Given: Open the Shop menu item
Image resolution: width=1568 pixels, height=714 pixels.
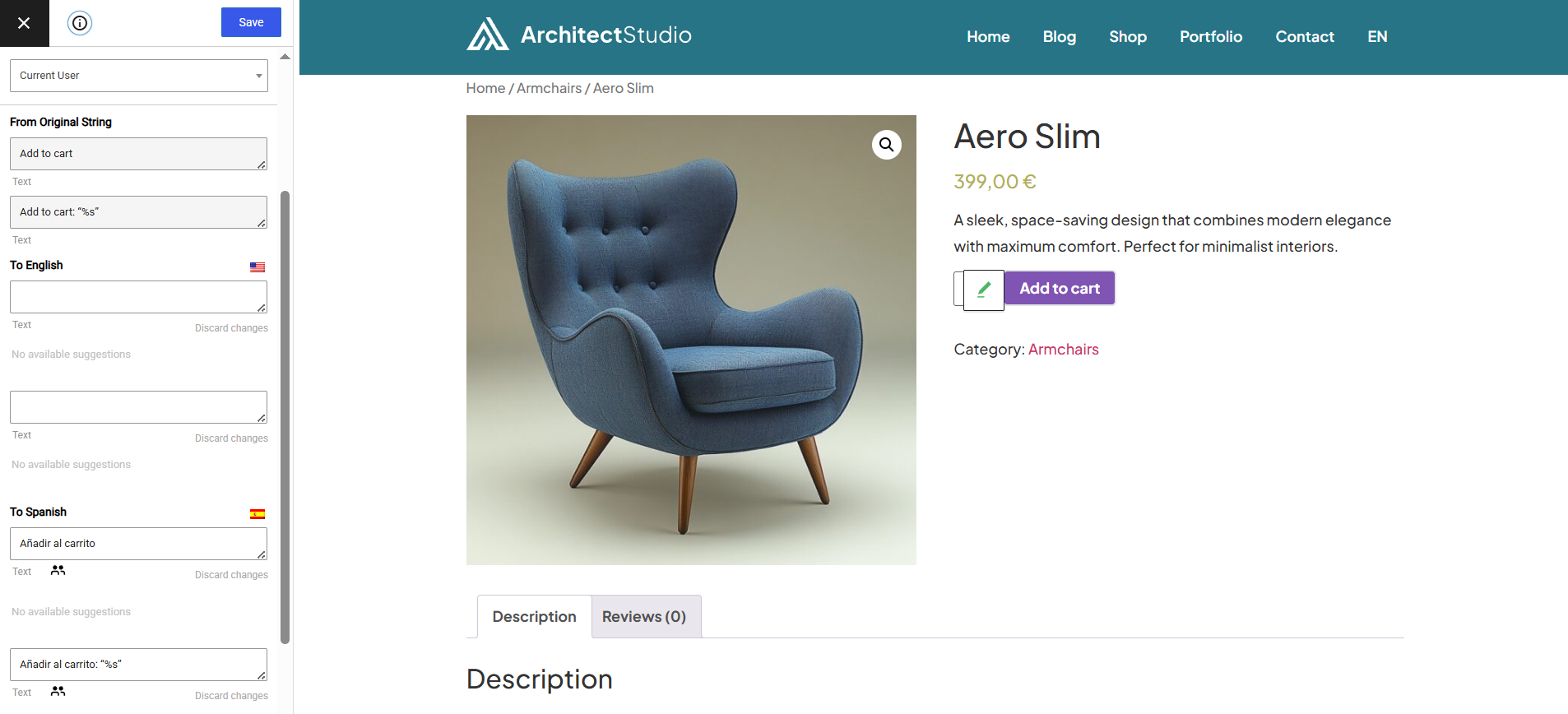Looking at the screenshot, I should coord(1127,36).
